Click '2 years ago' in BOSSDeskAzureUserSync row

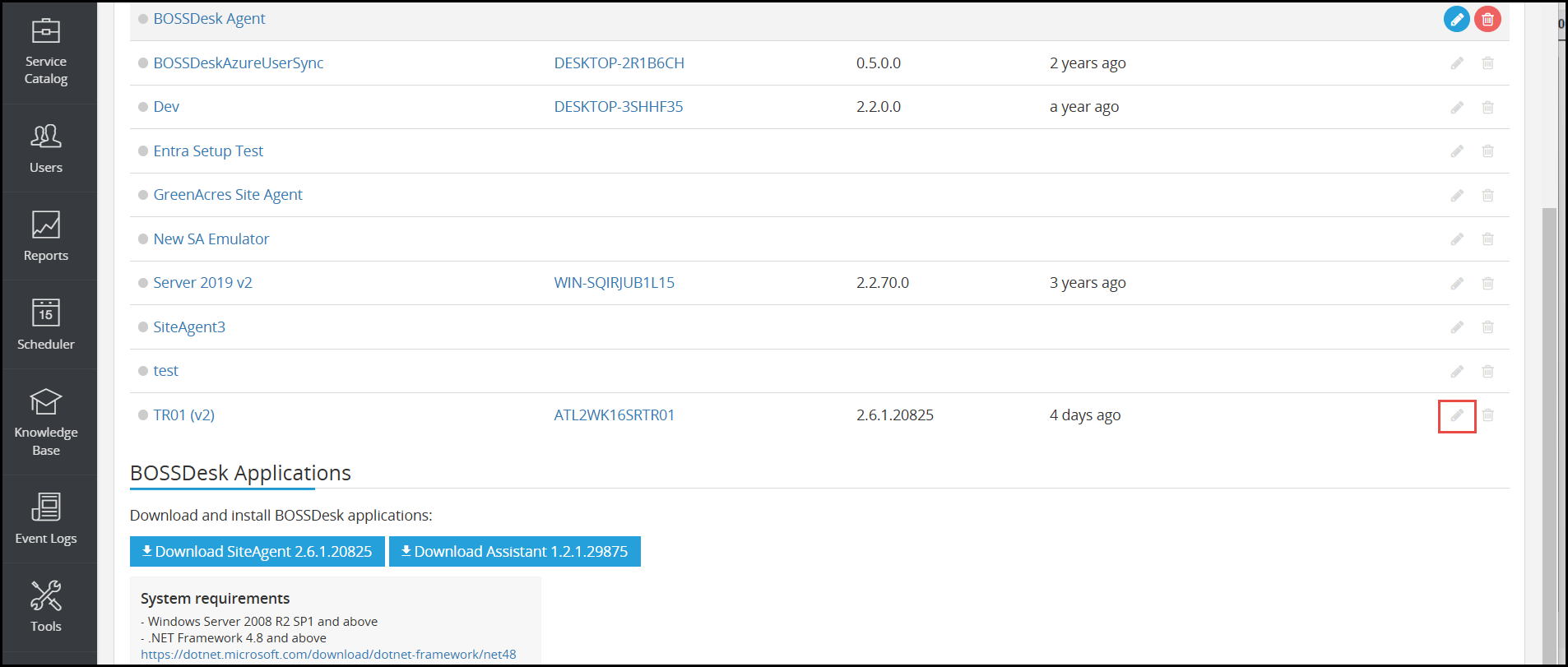(1088, 63)
